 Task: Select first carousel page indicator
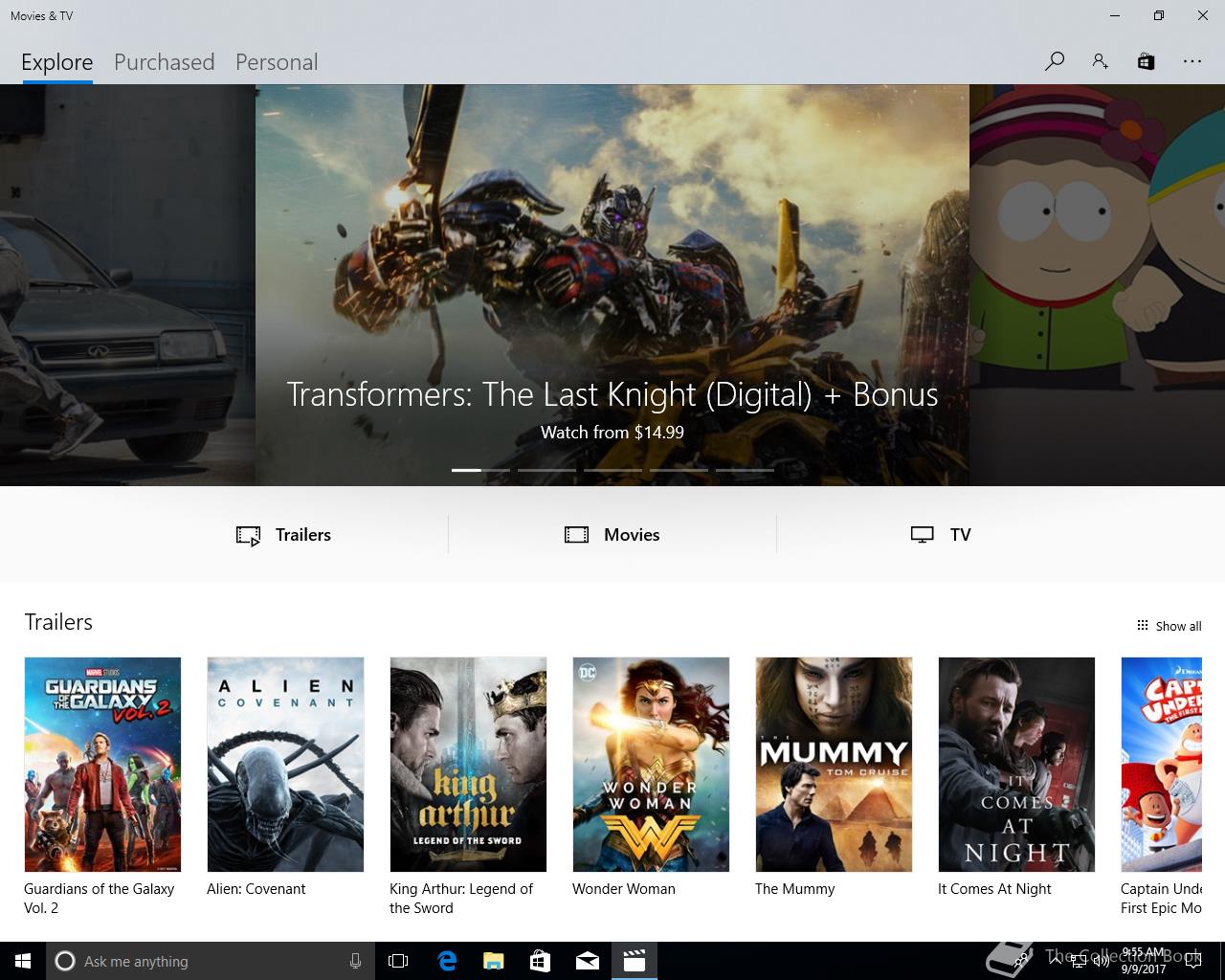(x=480, y=470)
